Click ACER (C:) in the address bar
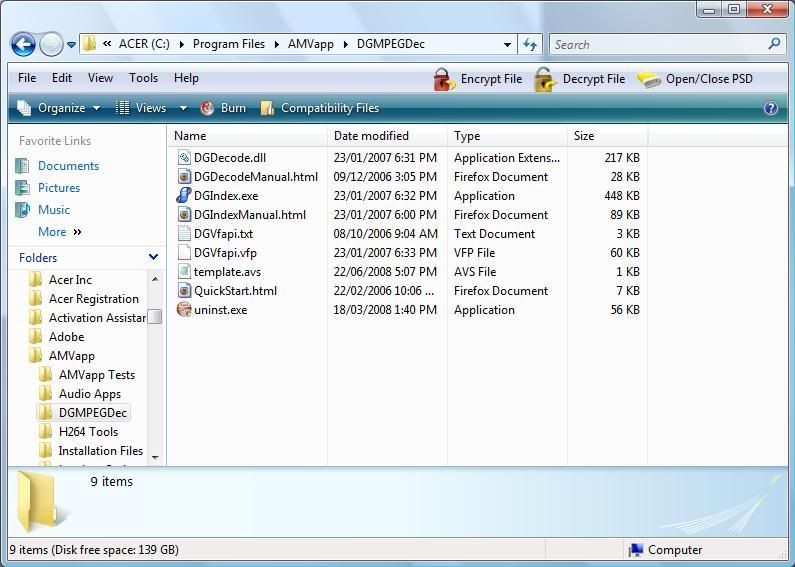This screenshot has width=795, height=567. point(144,44)
